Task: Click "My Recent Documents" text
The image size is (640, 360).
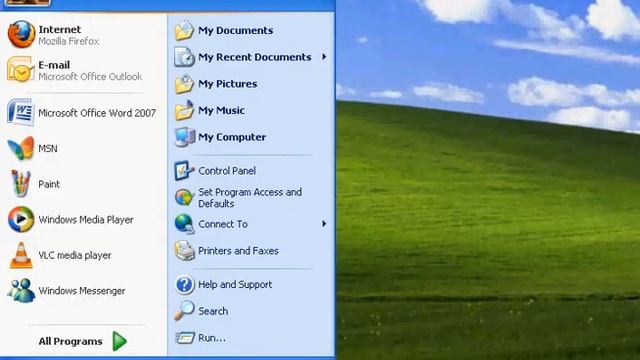Action: [255, 57]
